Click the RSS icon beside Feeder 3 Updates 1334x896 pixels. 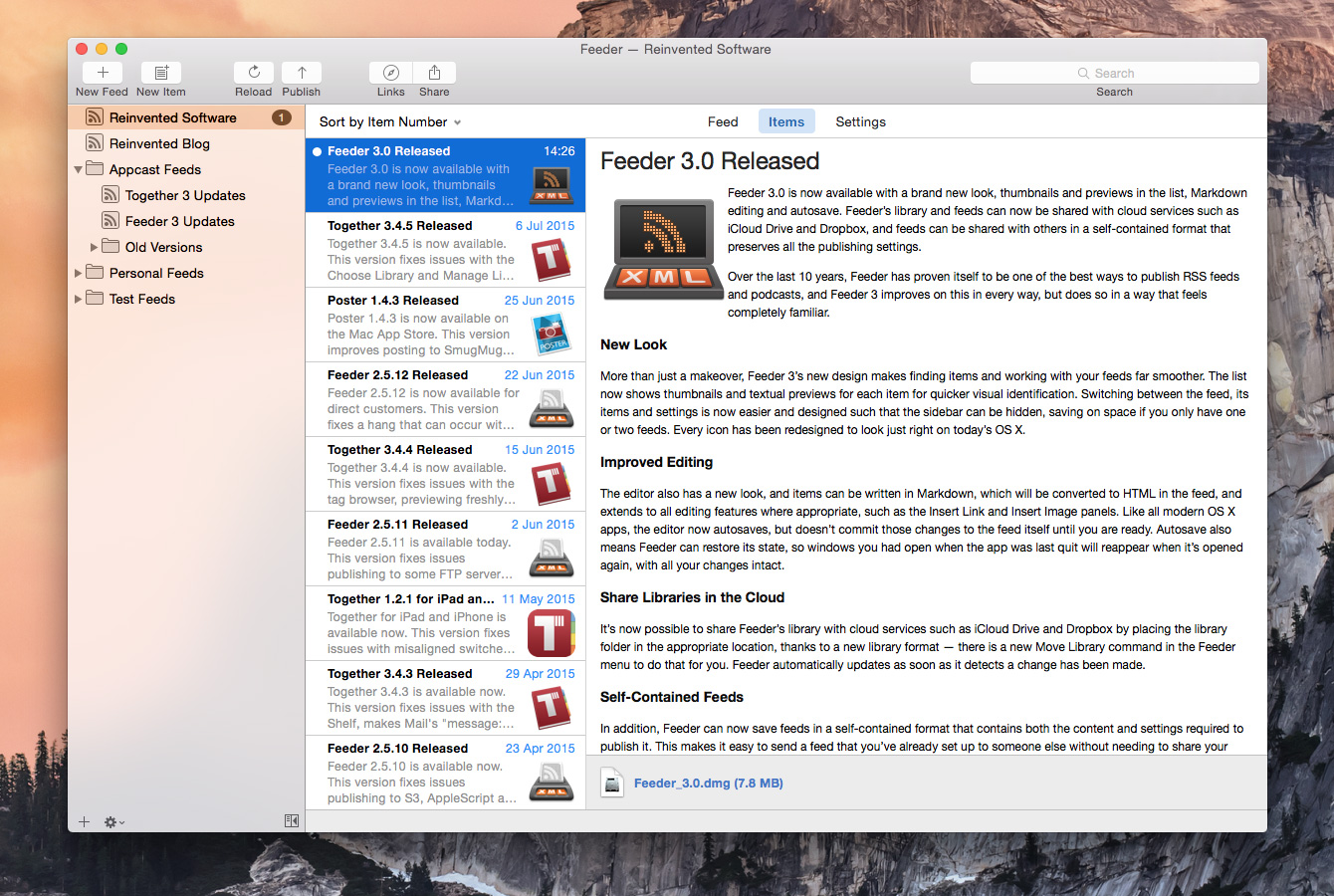point(111,221)
